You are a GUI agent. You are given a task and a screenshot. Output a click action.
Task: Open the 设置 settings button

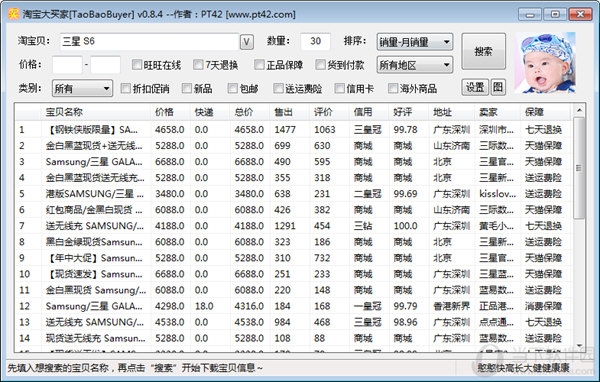[x=475, y=88]
